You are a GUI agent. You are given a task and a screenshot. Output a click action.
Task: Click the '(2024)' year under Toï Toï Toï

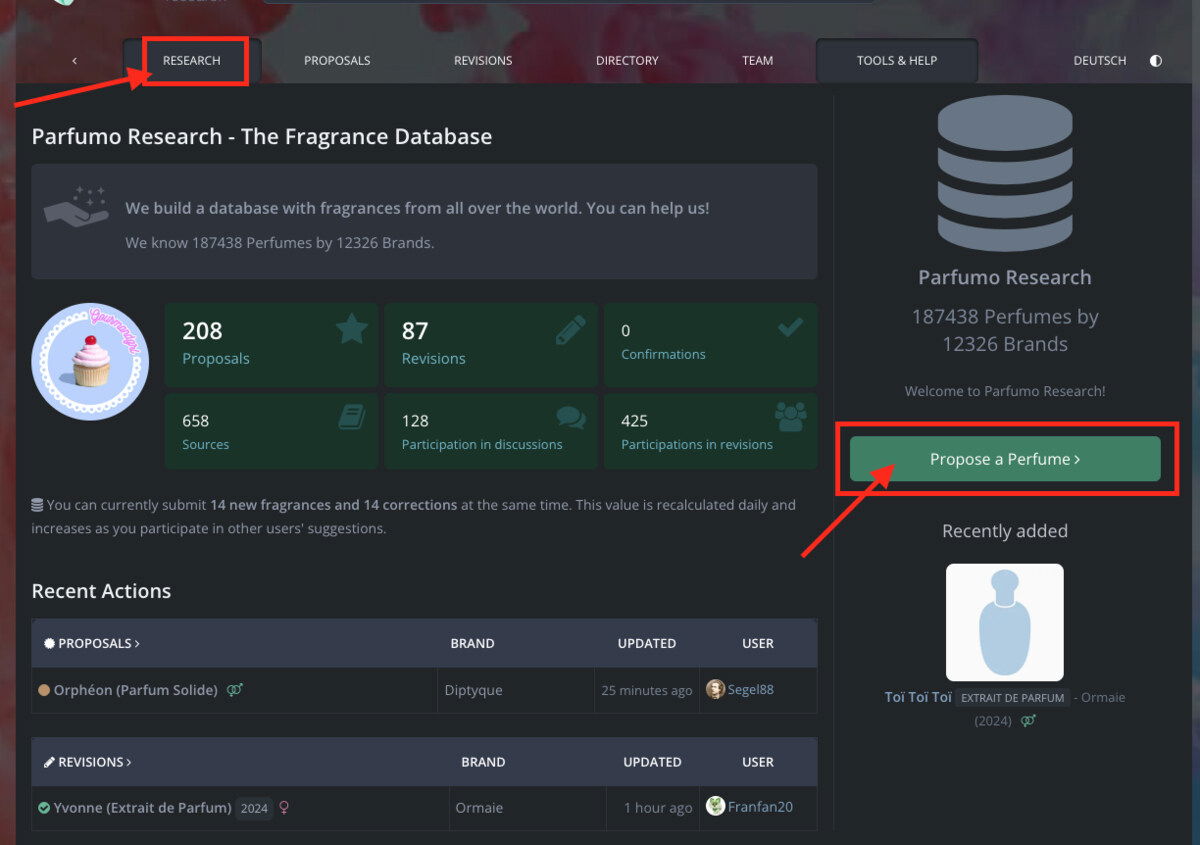(993, 721)
